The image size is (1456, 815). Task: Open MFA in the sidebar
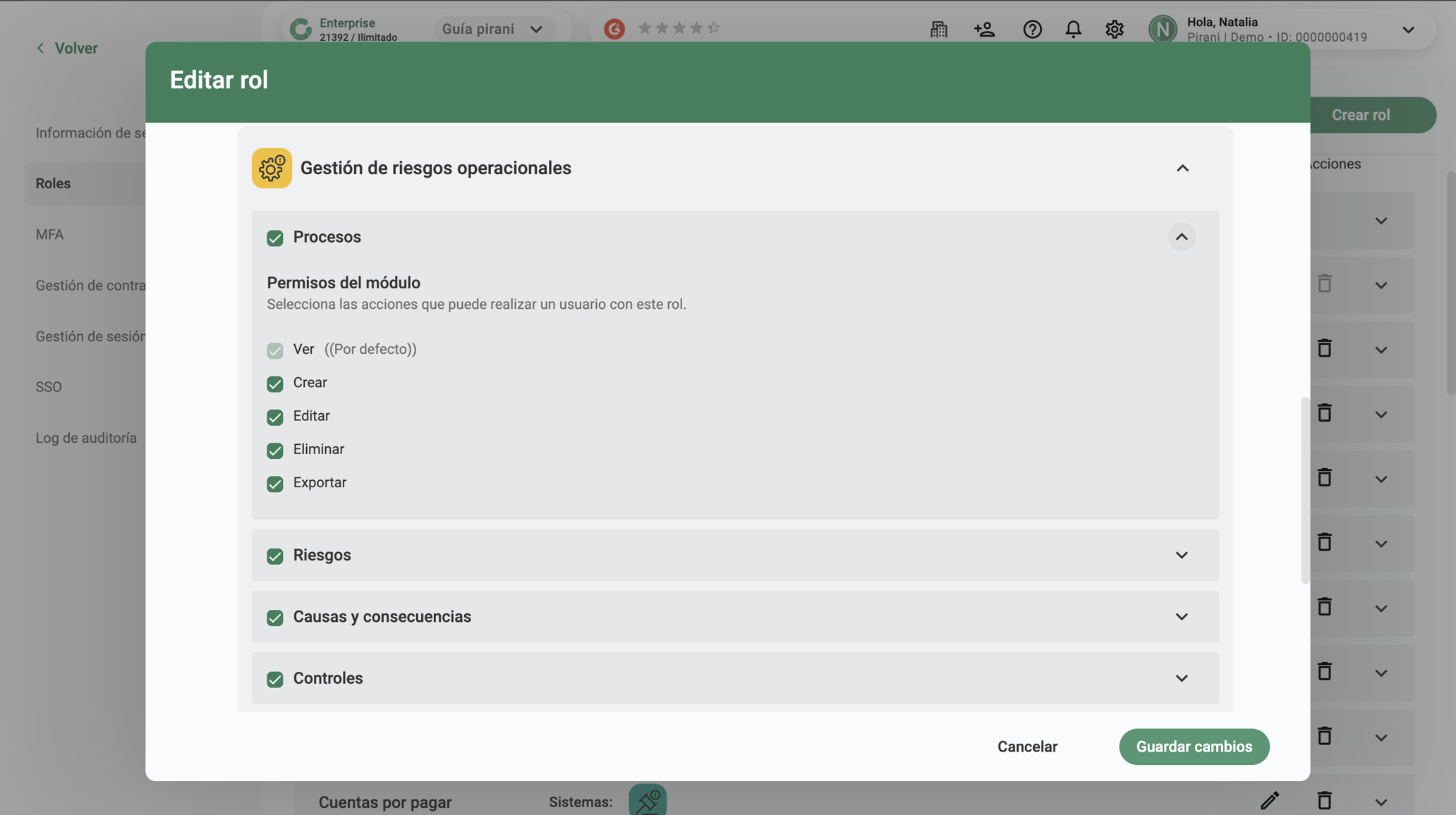(49, 235)
